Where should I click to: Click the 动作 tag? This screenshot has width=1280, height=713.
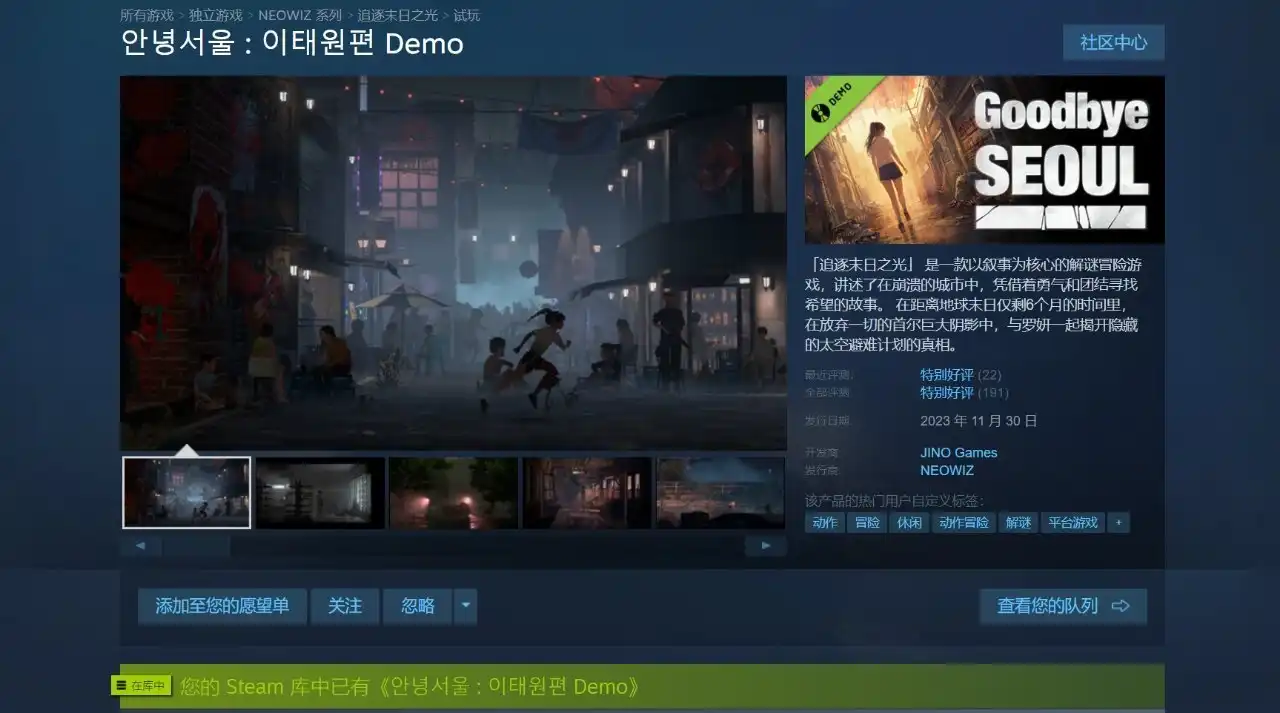tap(825, 523)
